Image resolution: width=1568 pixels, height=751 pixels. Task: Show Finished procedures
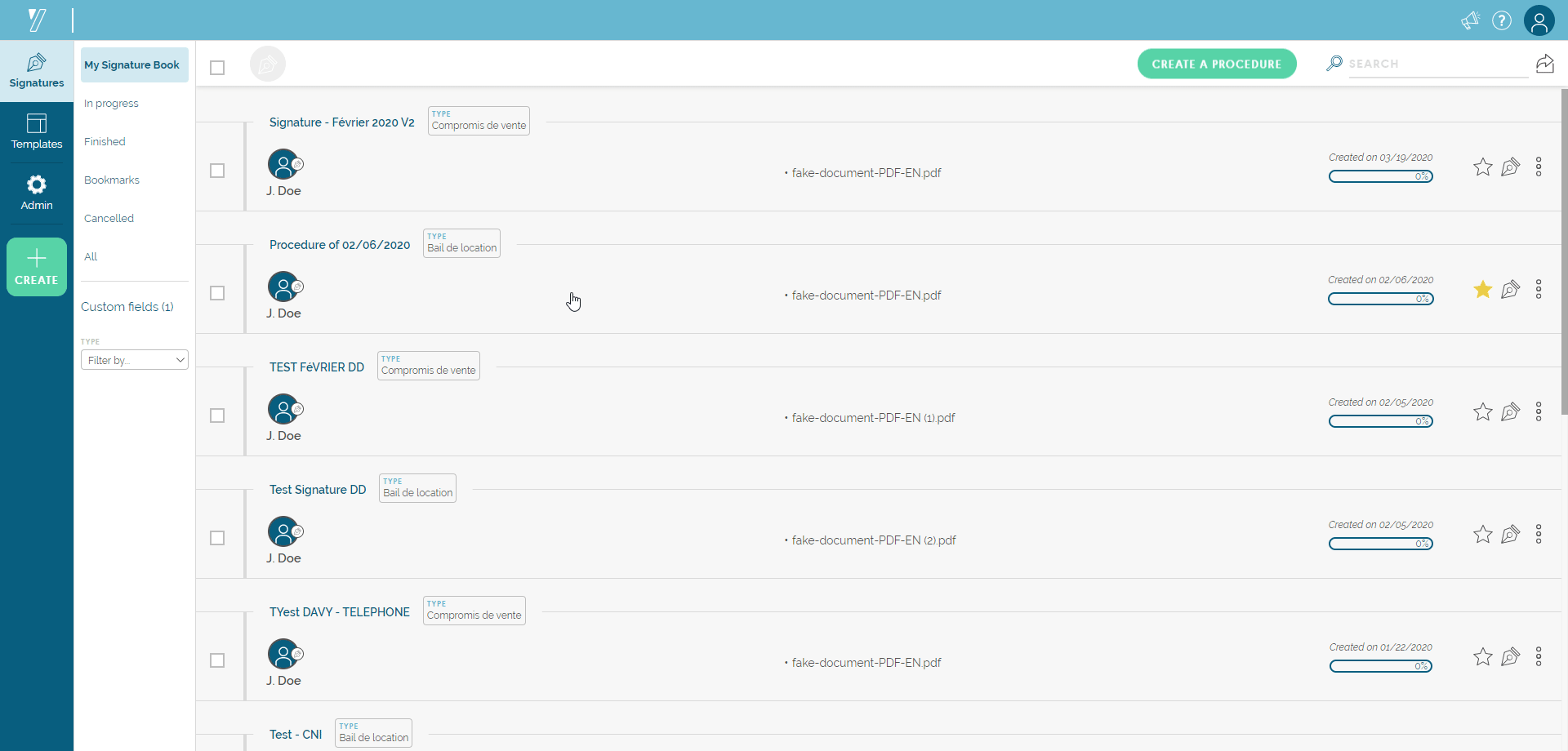[105, 142]
